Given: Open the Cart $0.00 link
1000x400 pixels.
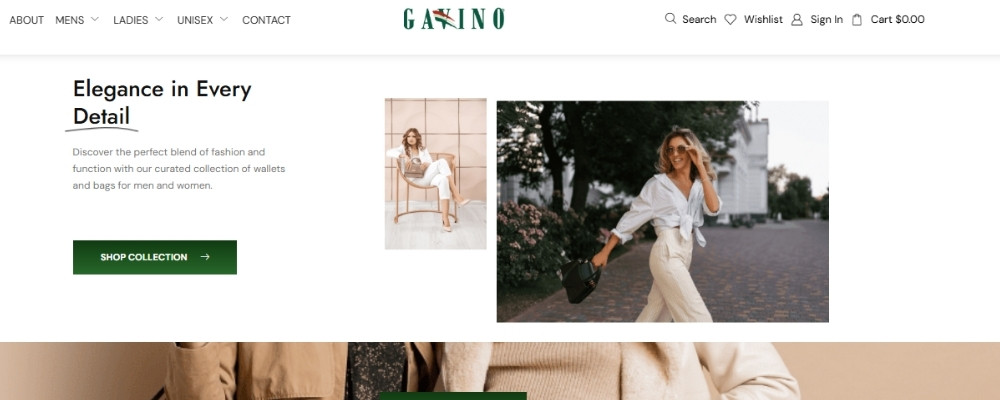Looking at the screenshot, I should (897, 20).
